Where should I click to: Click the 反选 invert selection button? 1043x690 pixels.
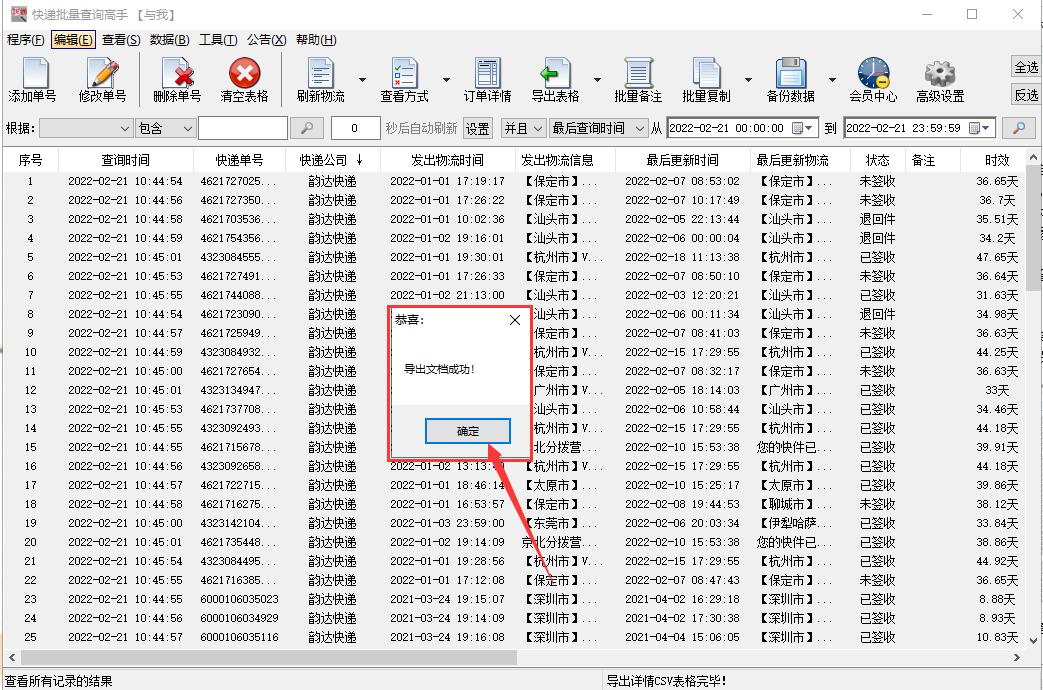(x=1026, y=95)
